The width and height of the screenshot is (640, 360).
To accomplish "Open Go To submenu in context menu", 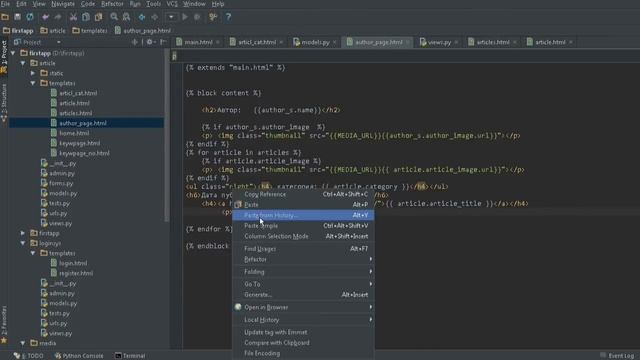I will [303, 284].
